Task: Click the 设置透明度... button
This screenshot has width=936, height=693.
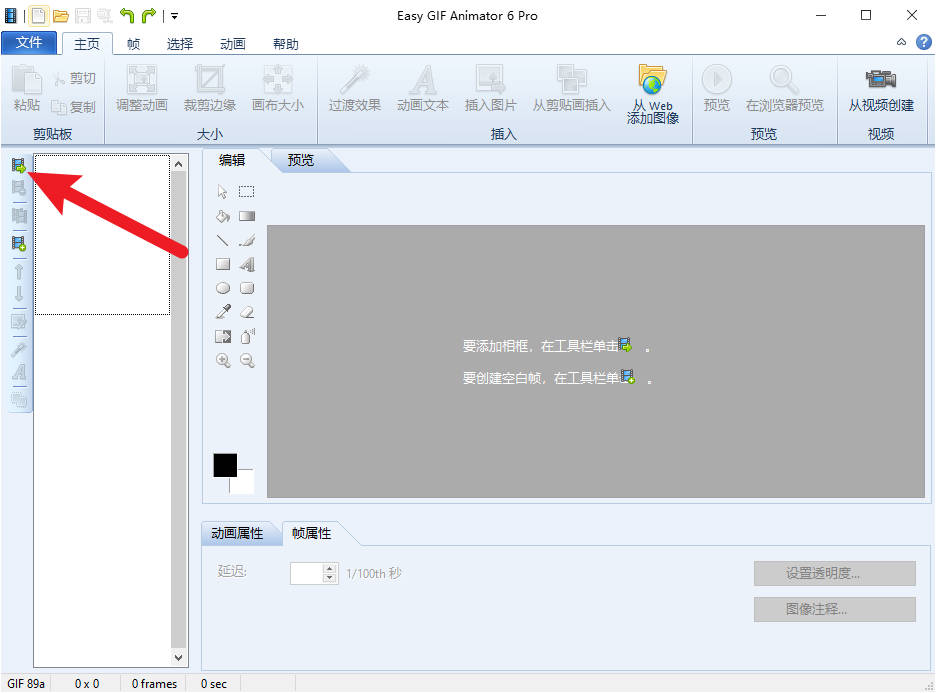Action: click(835, 573)
